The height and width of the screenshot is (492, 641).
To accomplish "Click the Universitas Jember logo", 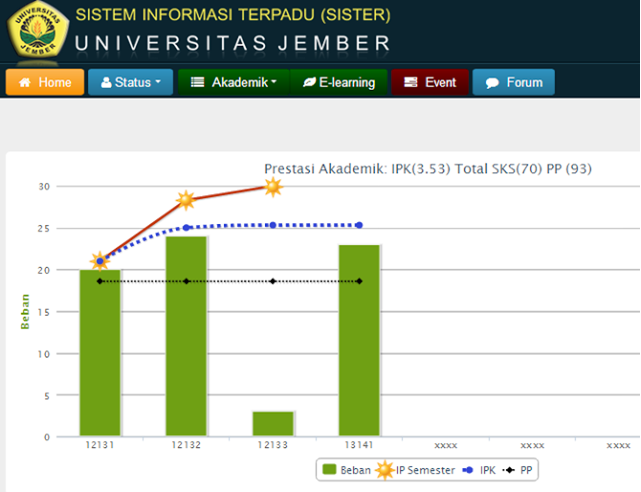I will (38, 32).
